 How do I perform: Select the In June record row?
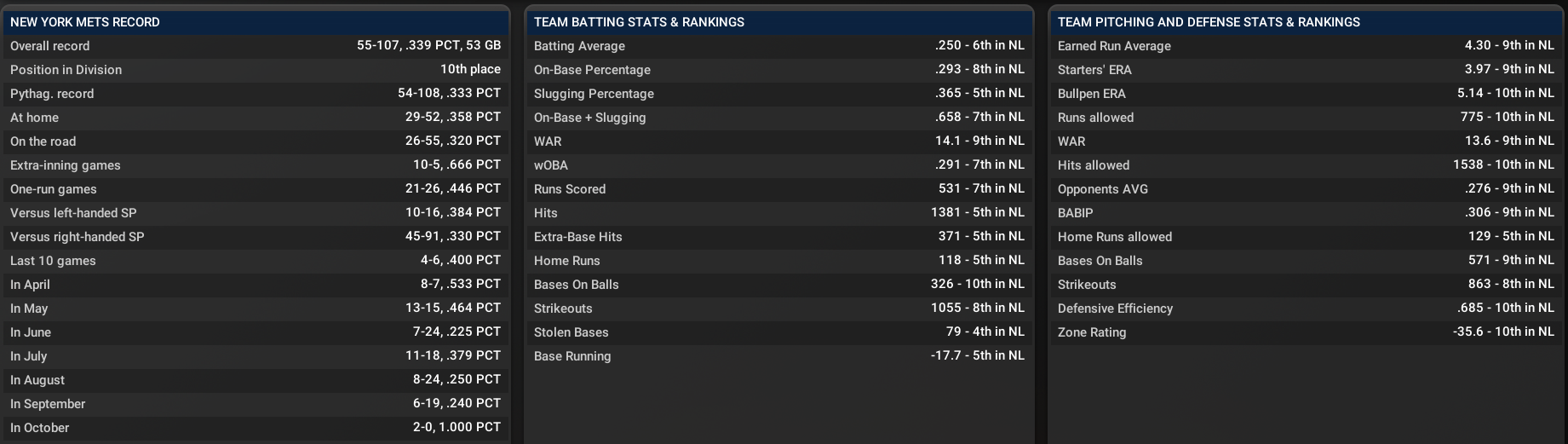[256, 332]
